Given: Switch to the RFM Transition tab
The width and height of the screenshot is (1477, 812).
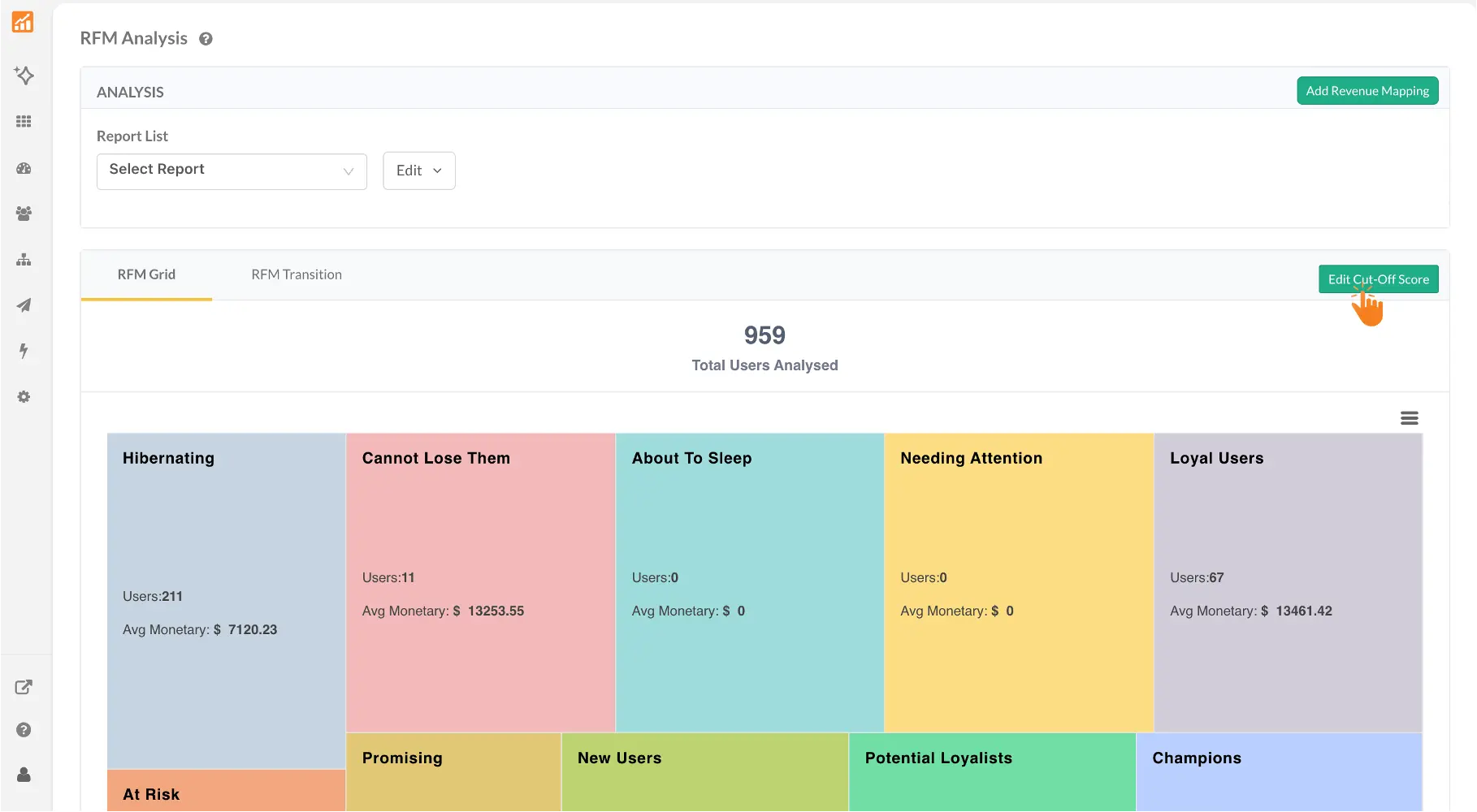Looking at the screenshot, I should 297,274.
